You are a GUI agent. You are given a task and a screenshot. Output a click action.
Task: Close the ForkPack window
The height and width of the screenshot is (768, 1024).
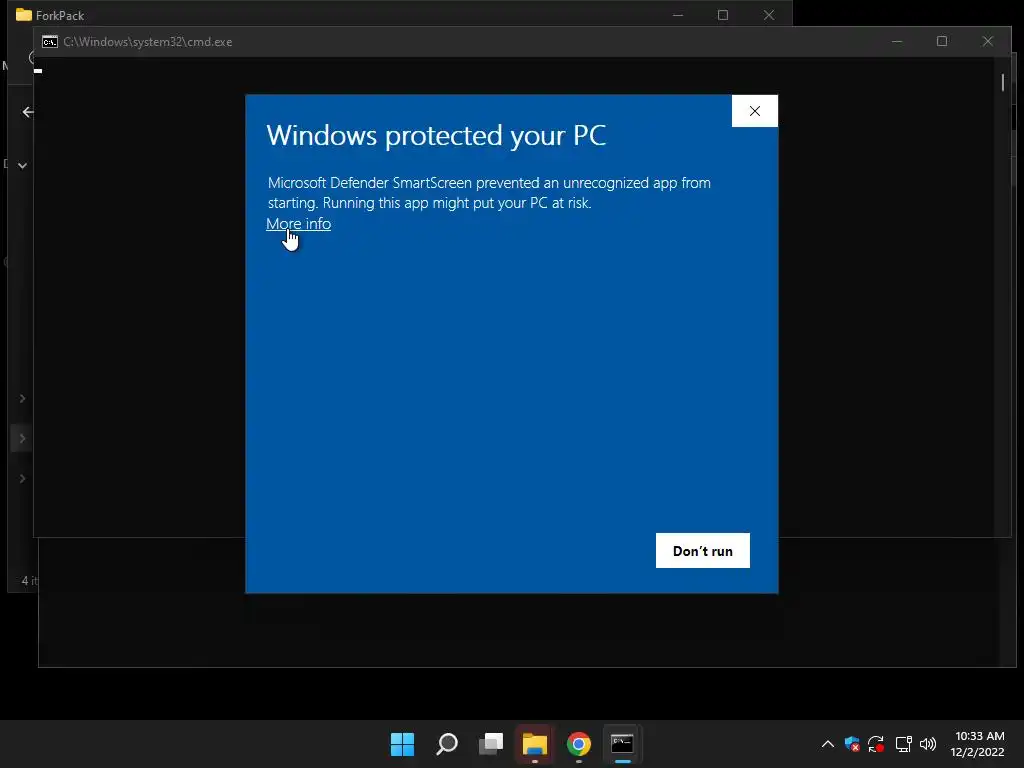769,15
